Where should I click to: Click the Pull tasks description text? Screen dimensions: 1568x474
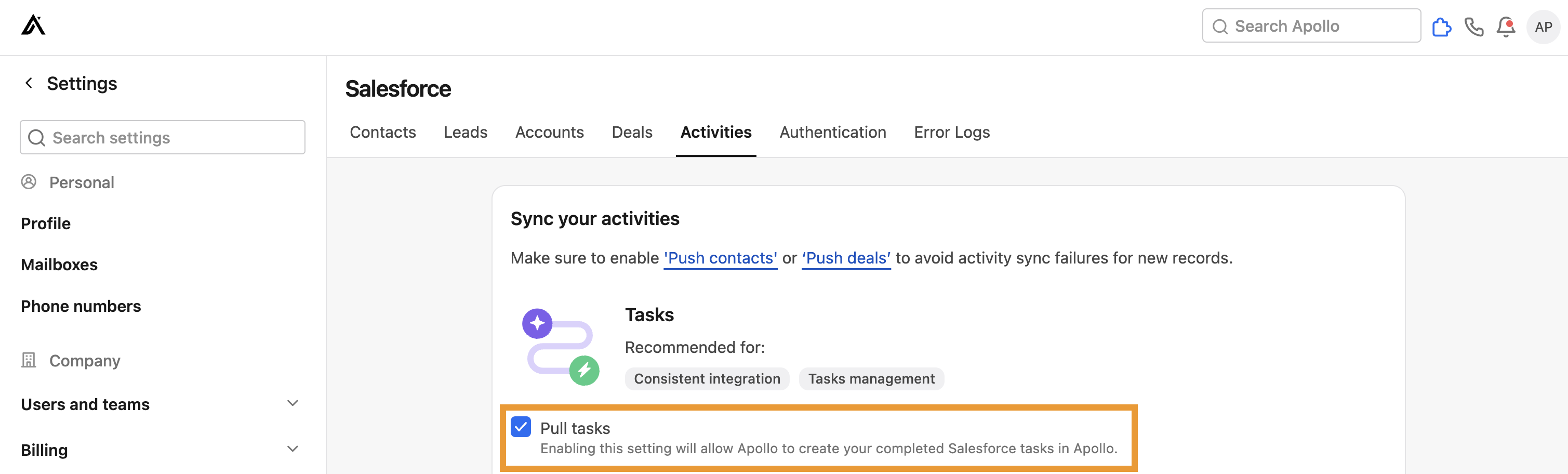pyautogui.click(x=829, y=449)
